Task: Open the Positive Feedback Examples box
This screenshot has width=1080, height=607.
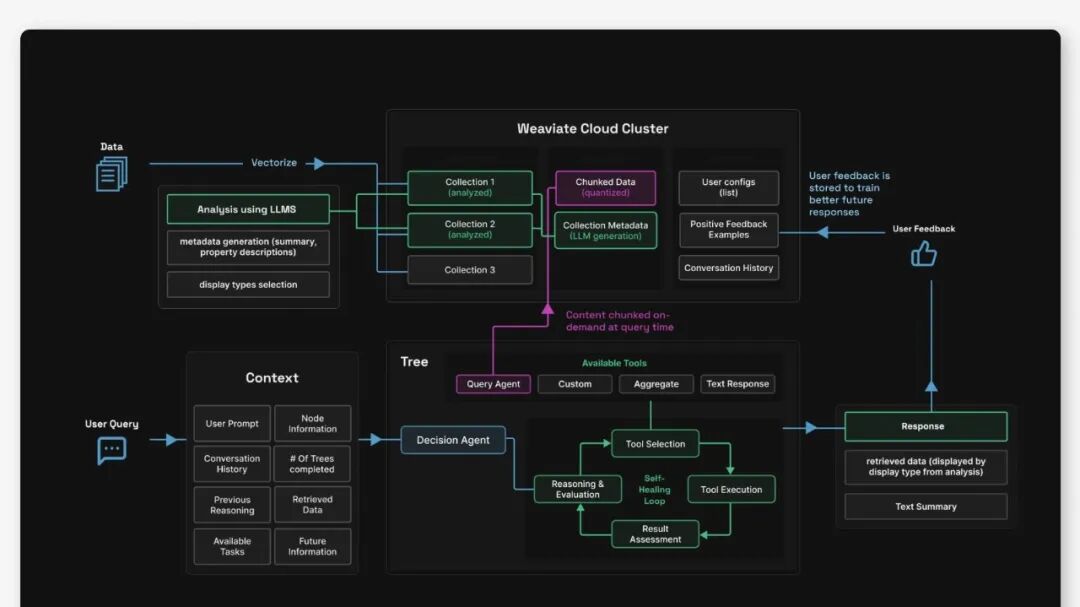Action: [729, 229]
